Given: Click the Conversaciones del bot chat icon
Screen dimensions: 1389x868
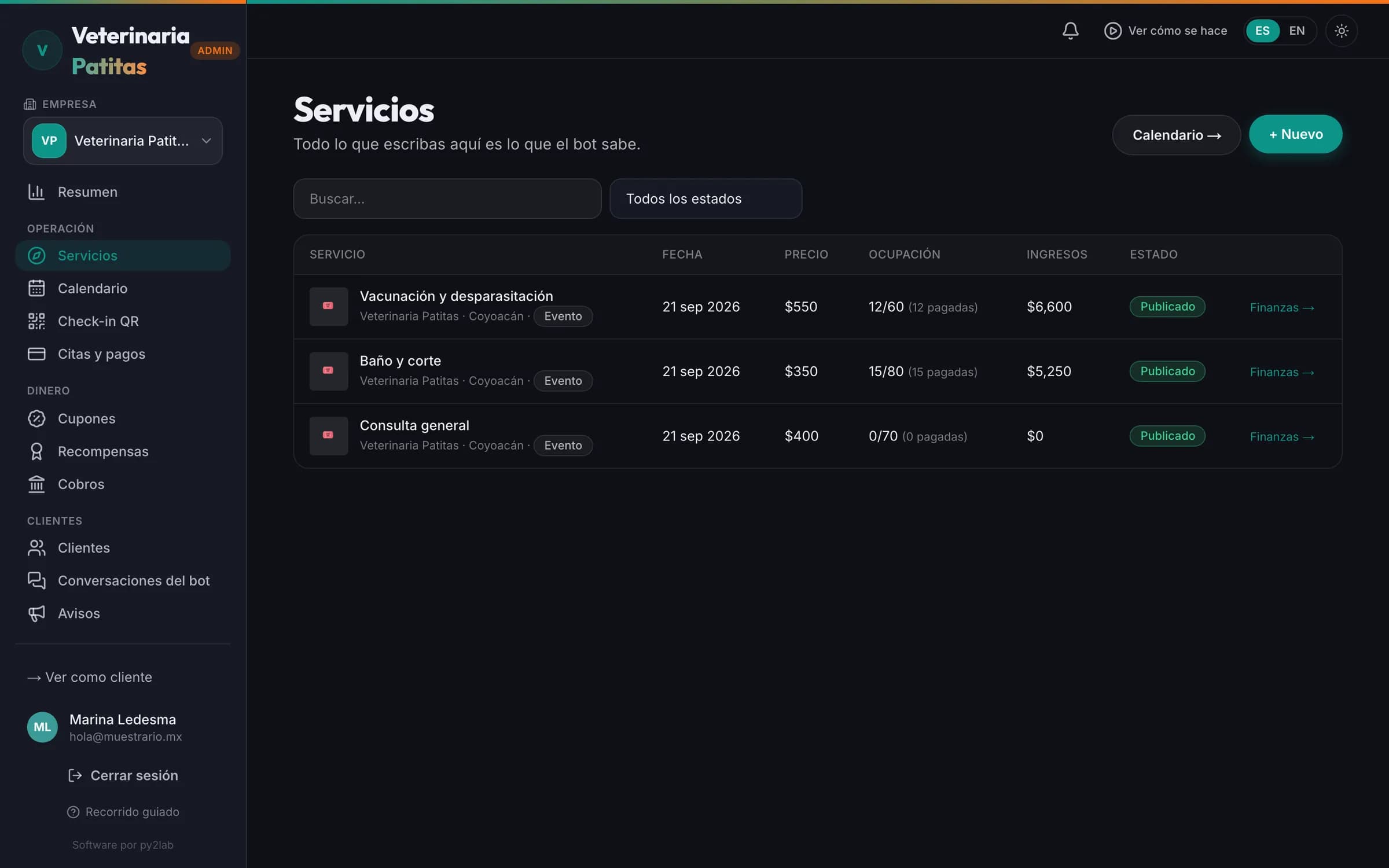Looking at the screenshot, I should (36, 580).
